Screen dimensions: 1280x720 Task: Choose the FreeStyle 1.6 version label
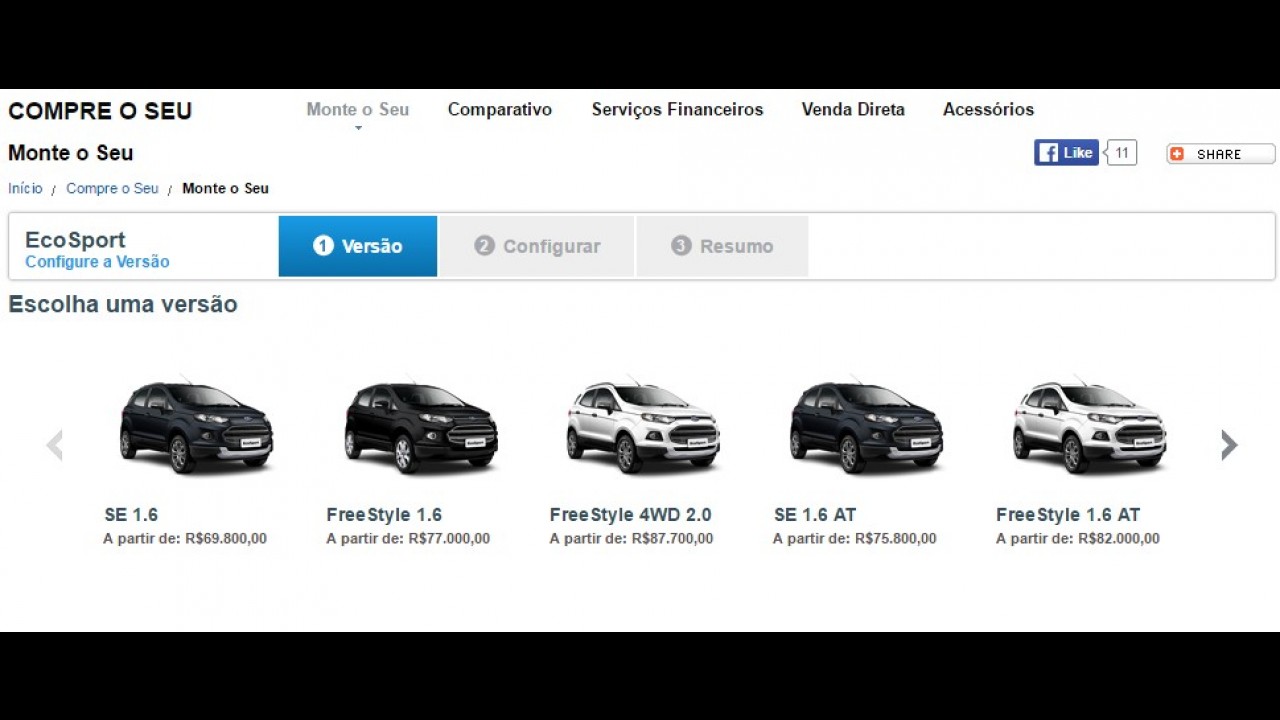384,515
